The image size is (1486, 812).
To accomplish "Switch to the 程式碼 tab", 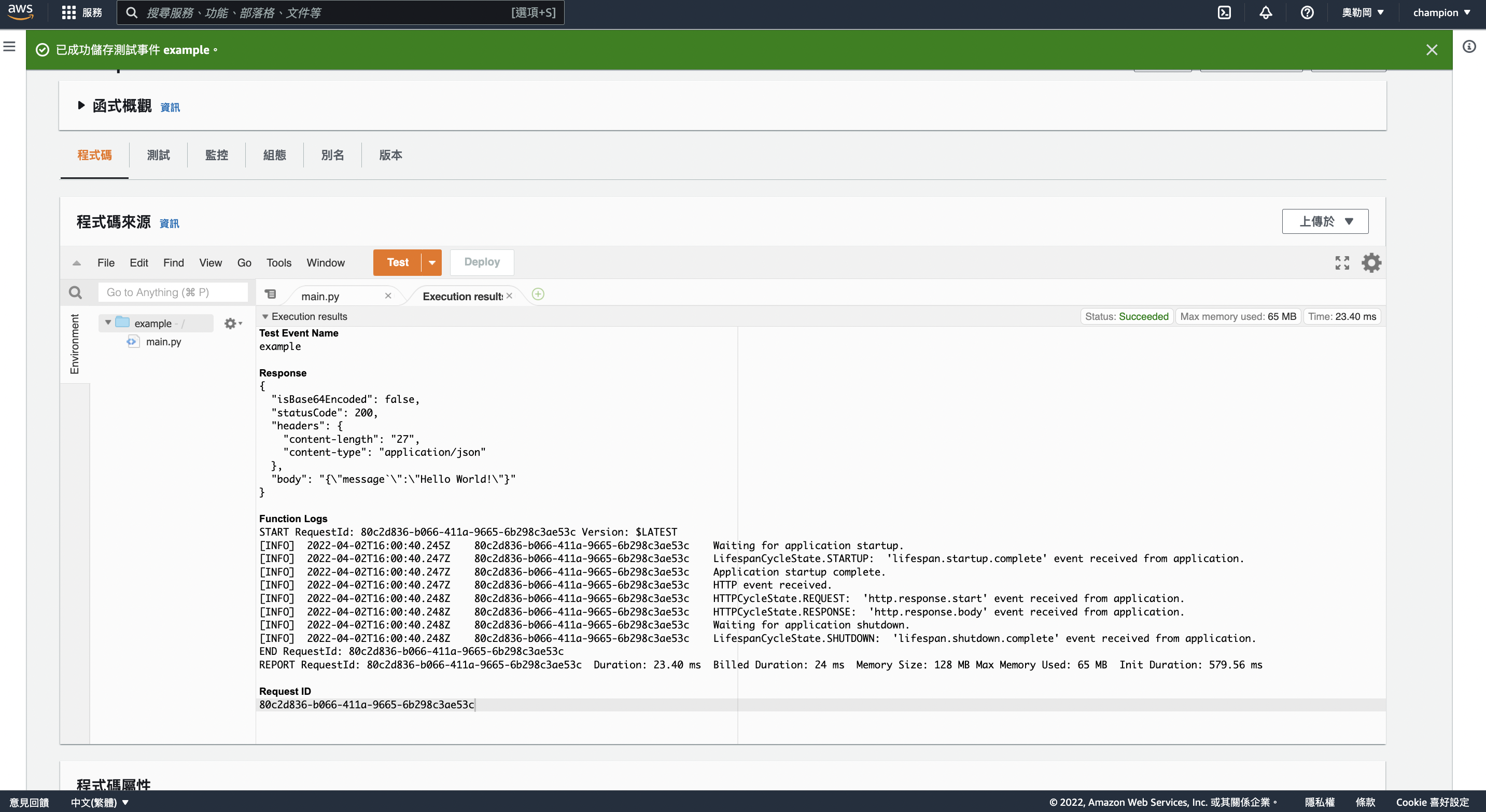I will pyautogui.click(x=94, y=155).
